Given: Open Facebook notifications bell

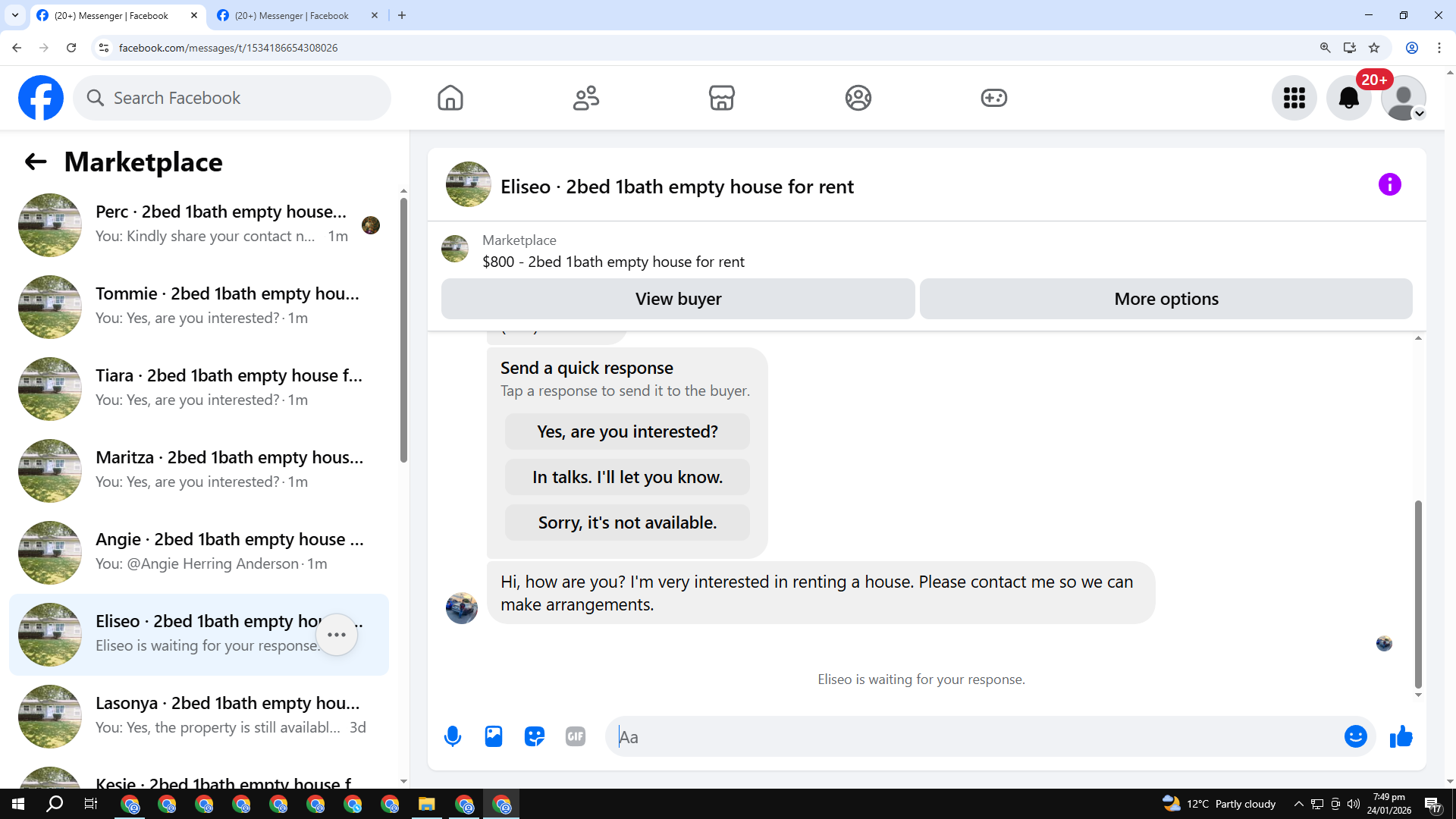Looking at the screenshot, I should tap(1348, 98).
